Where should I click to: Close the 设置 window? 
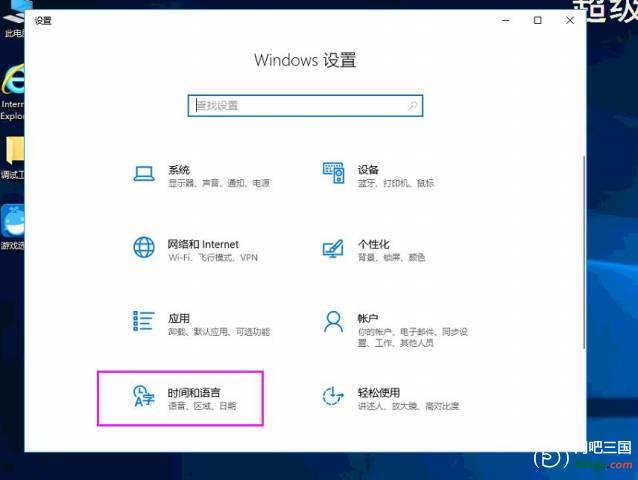[570, 20]
